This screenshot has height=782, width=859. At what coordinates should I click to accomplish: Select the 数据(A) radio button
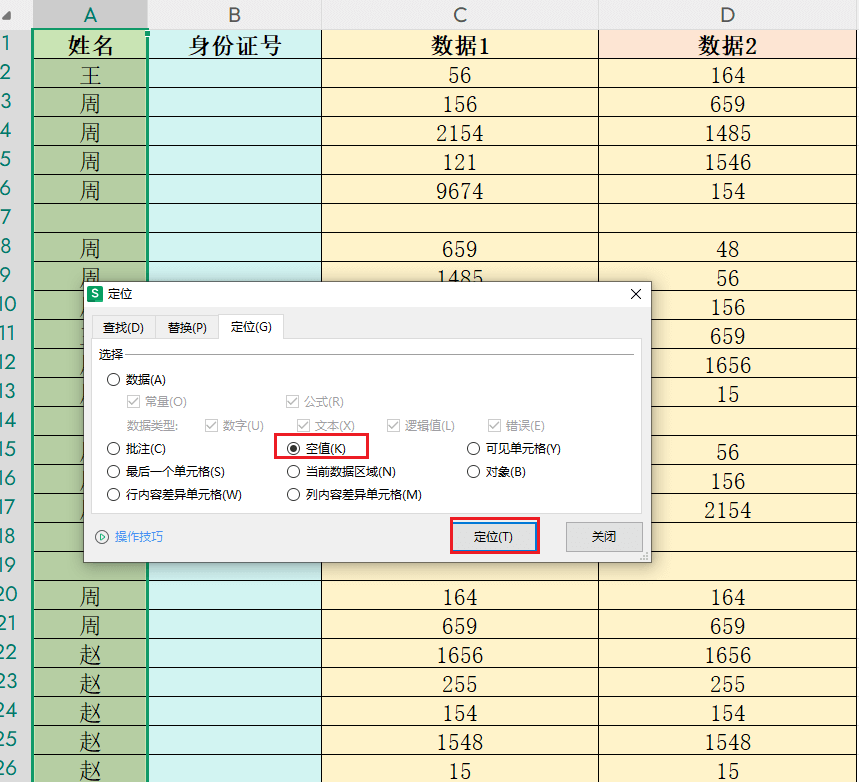coord(113,379)
